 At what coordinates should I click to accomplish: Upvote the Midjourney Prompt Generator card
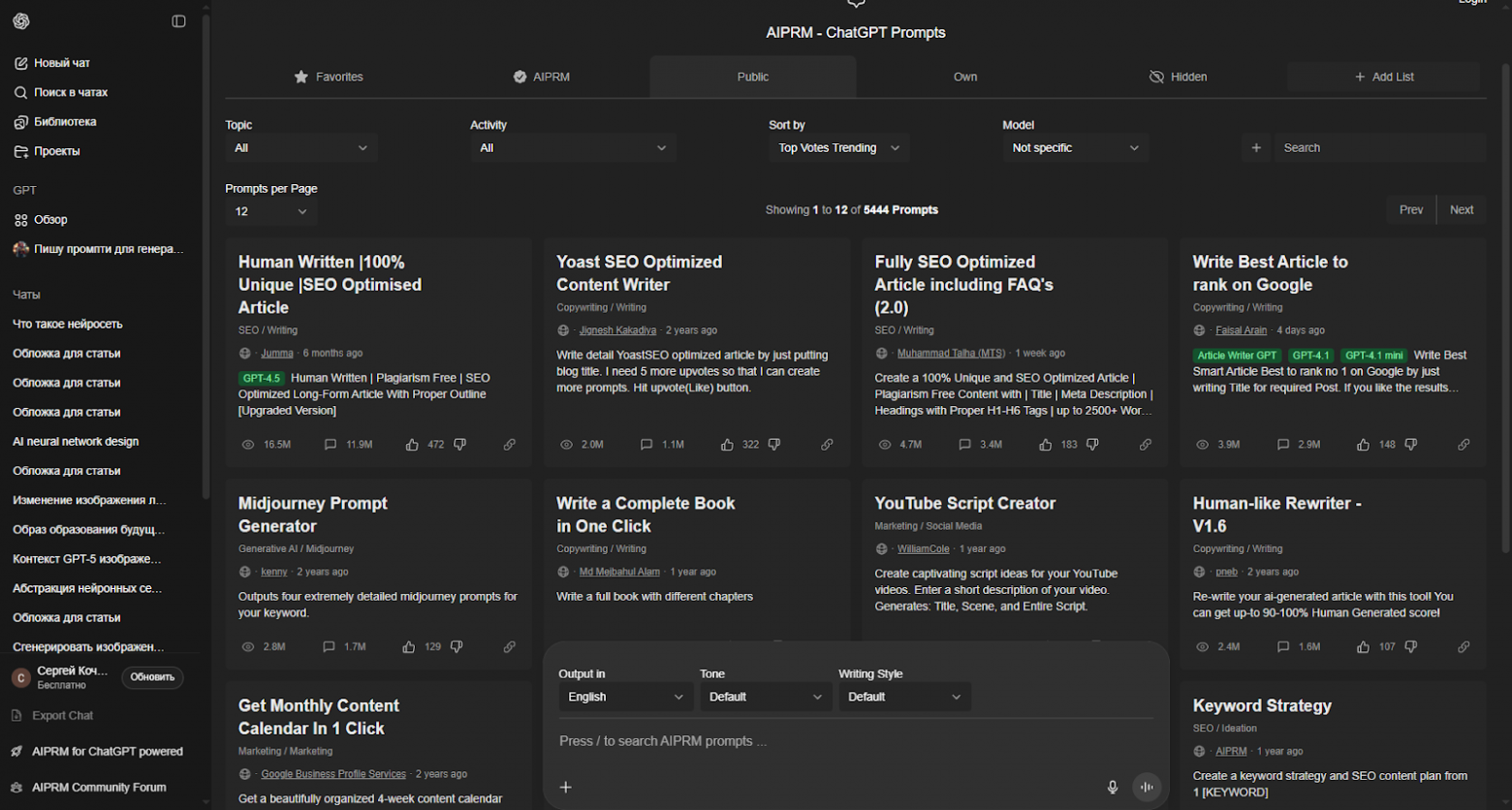(409, 646)
